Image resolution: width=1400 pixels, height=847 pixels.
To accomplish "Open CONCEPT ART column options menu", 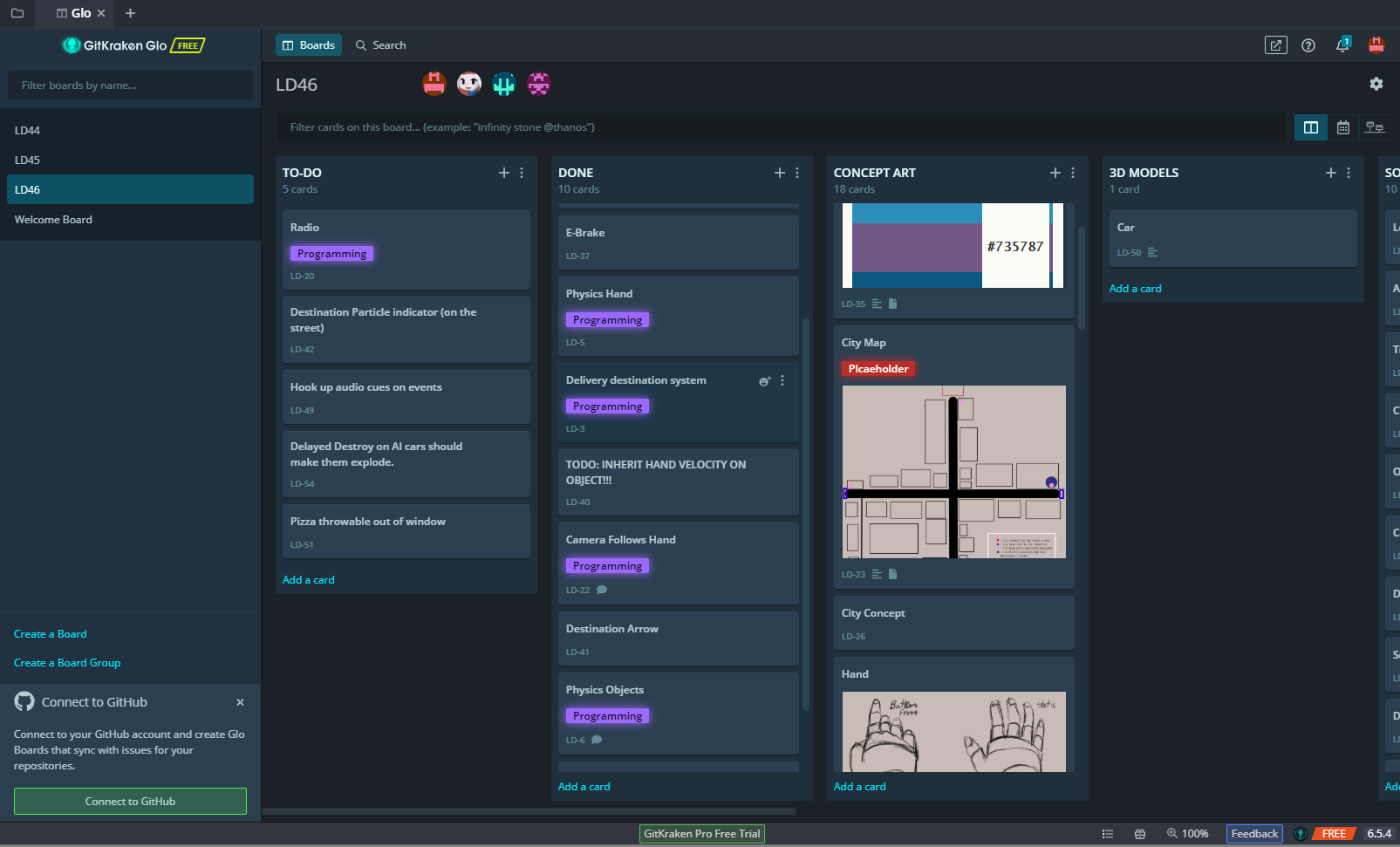I will pos(1073,173).
